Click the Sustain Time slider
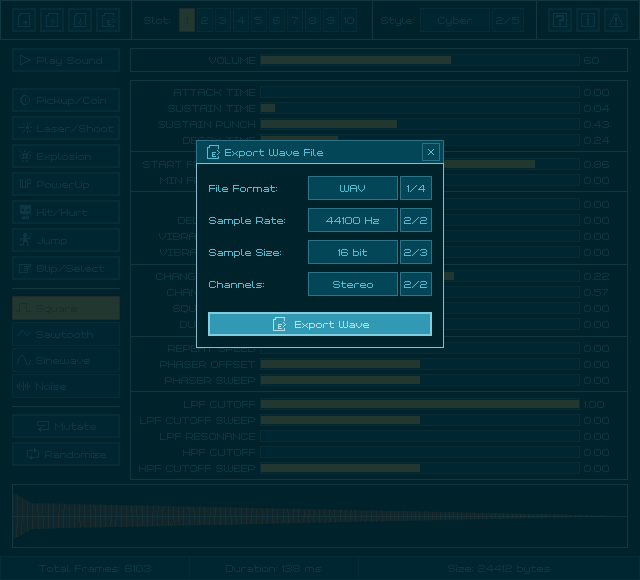 [x=420, y=108]
